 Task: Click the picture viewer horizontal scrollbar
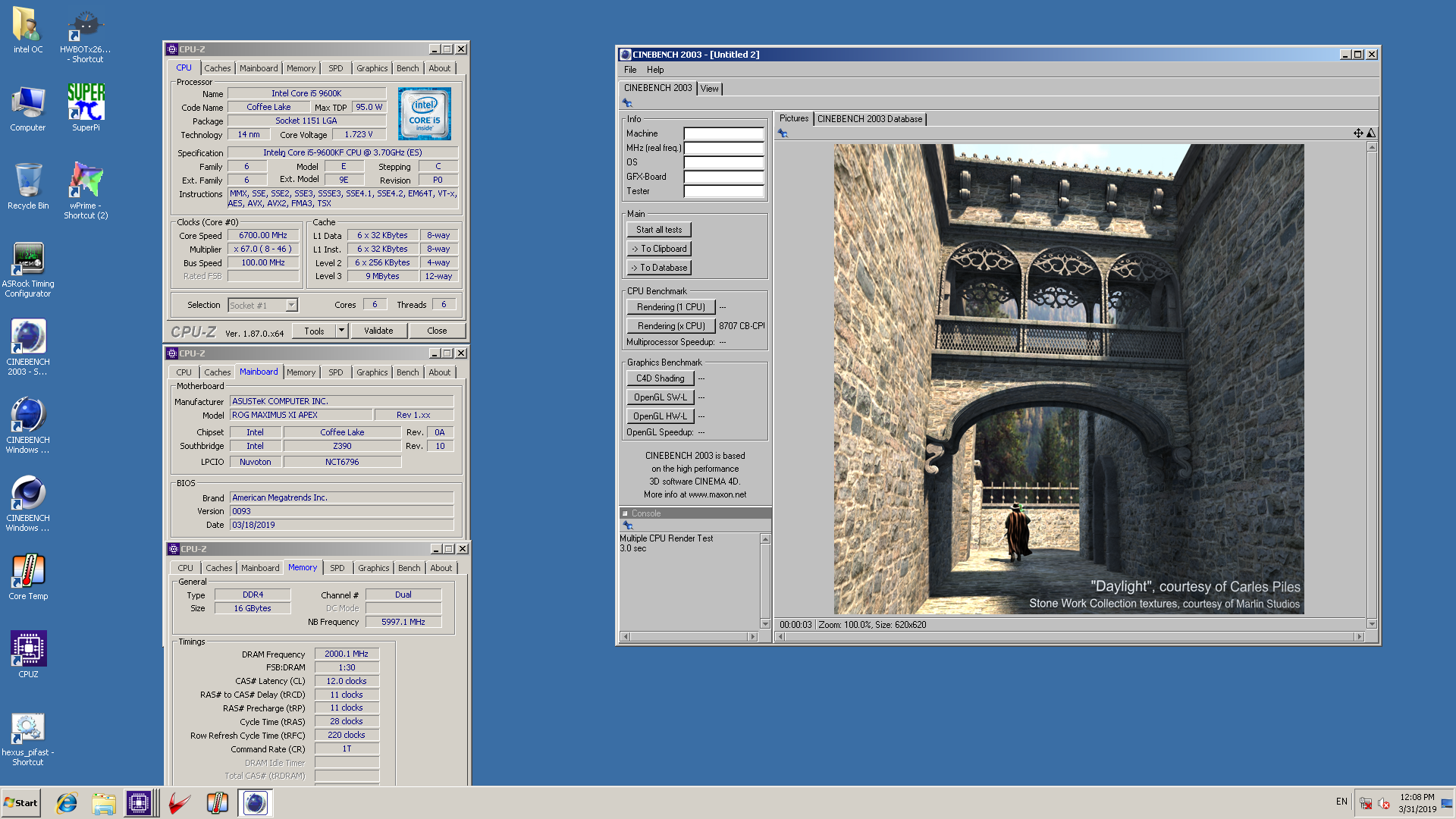pos(1072,637)
